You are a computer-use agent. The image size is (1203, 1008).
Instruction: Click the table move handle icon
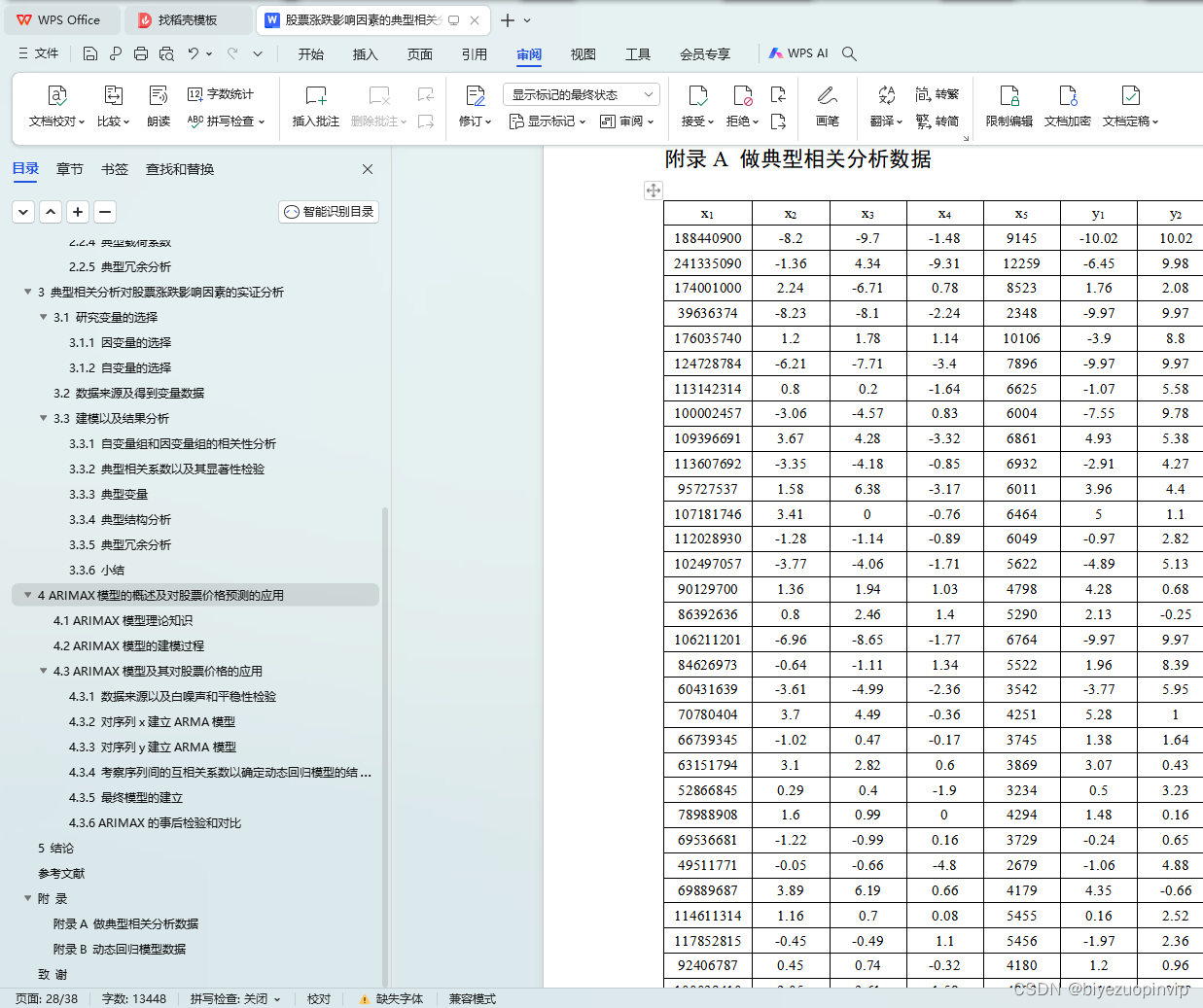[654, 191]
